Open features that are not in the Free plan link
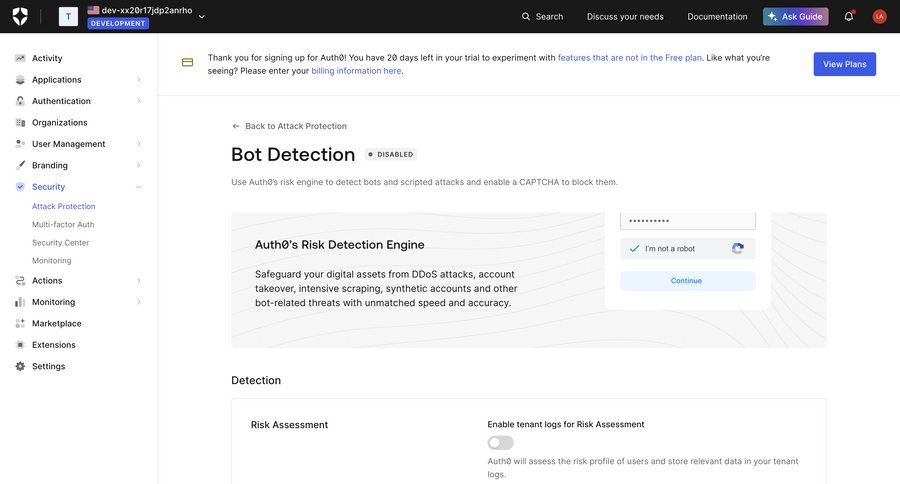The image size is (900, 484). coord(630,57)
